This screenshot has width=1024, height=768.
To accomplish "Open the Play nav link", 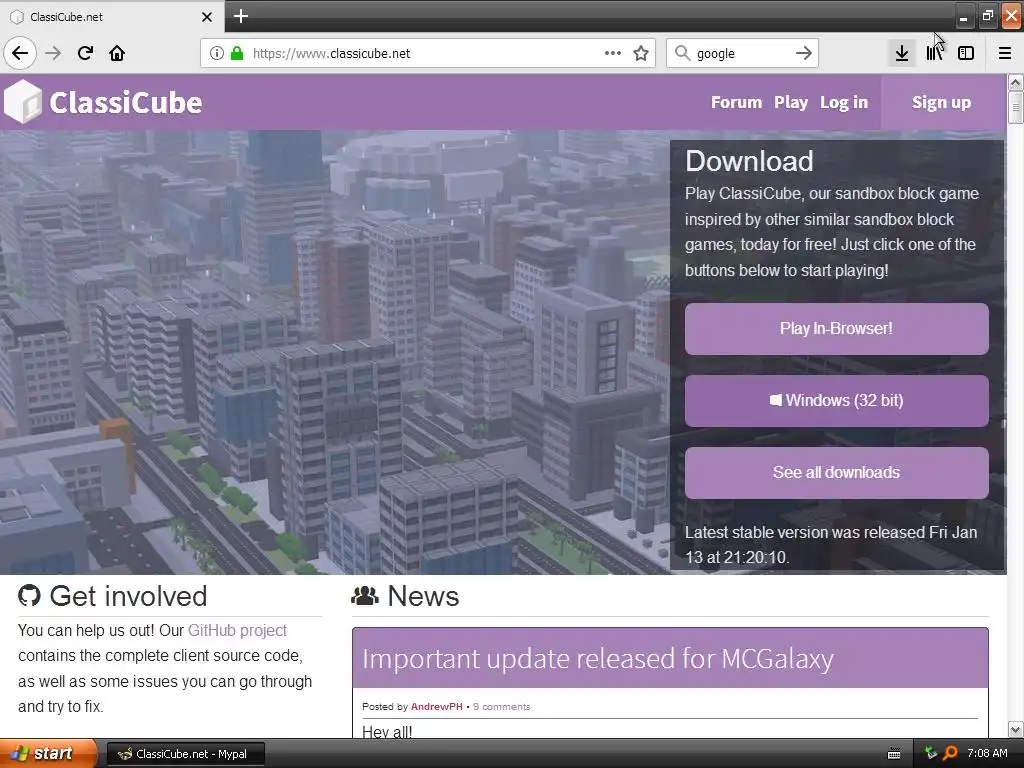I will click(791, 103).
